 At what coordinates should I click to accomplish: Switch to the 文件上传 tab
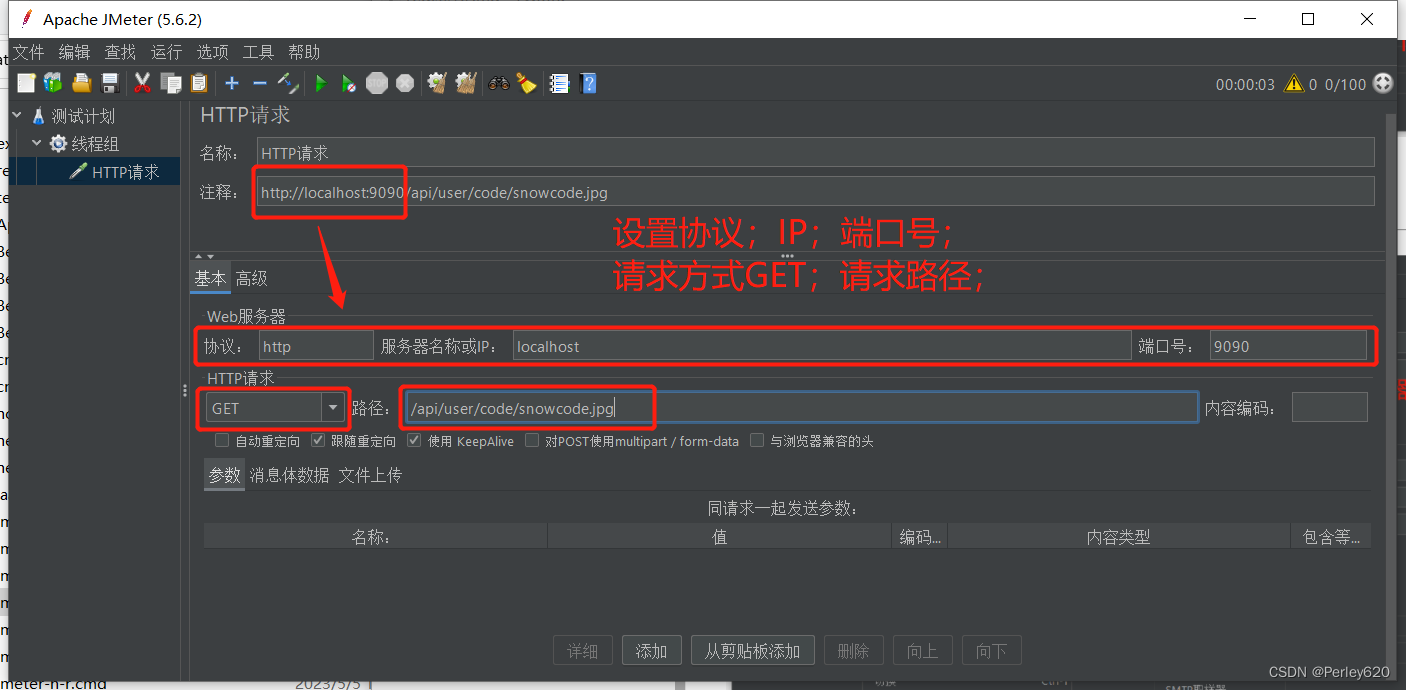coord(370,475)
